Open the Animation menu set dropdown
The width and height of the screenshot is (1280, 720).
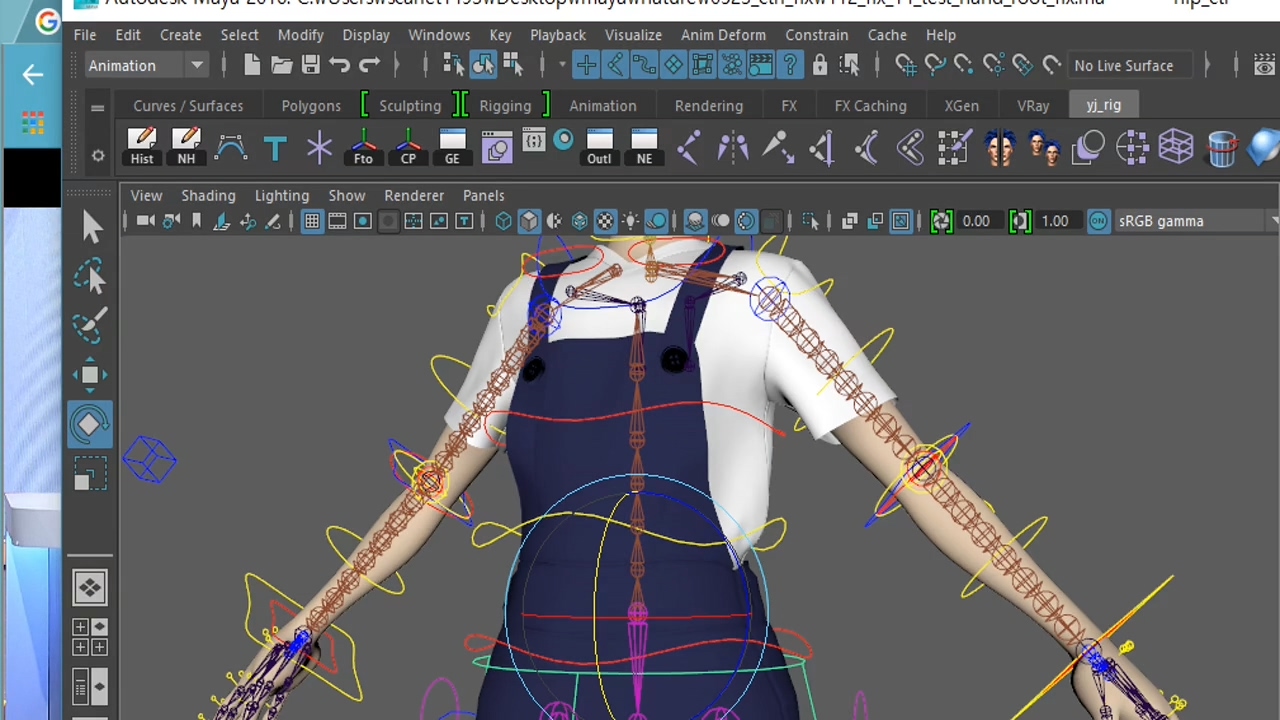pos(145,65)
